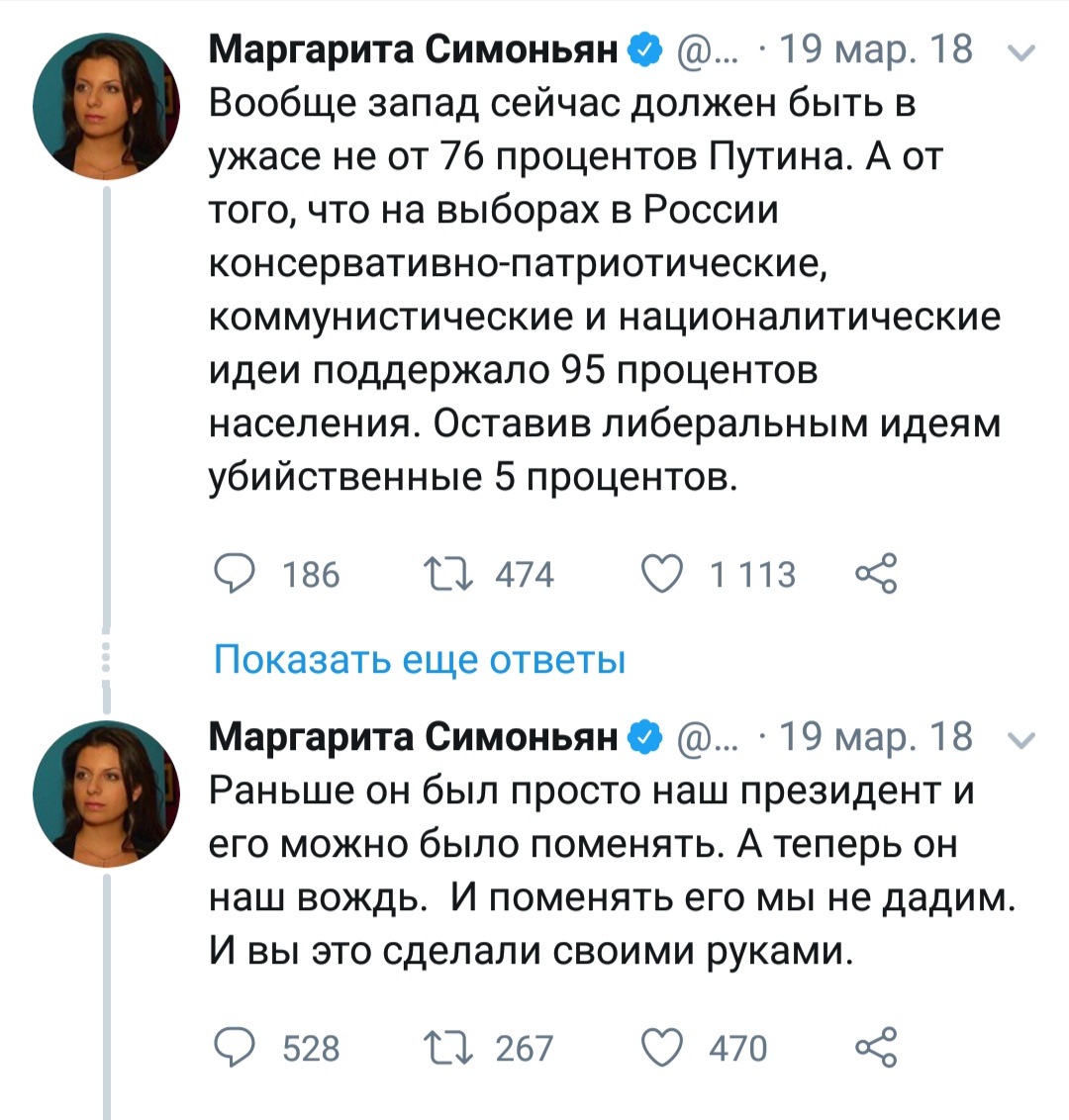The width and height of the screenshot is (1069, 1120).
Task: Open Маргарита Симоньян's name above the 76 процентов tweet
Action: point(414,48)
